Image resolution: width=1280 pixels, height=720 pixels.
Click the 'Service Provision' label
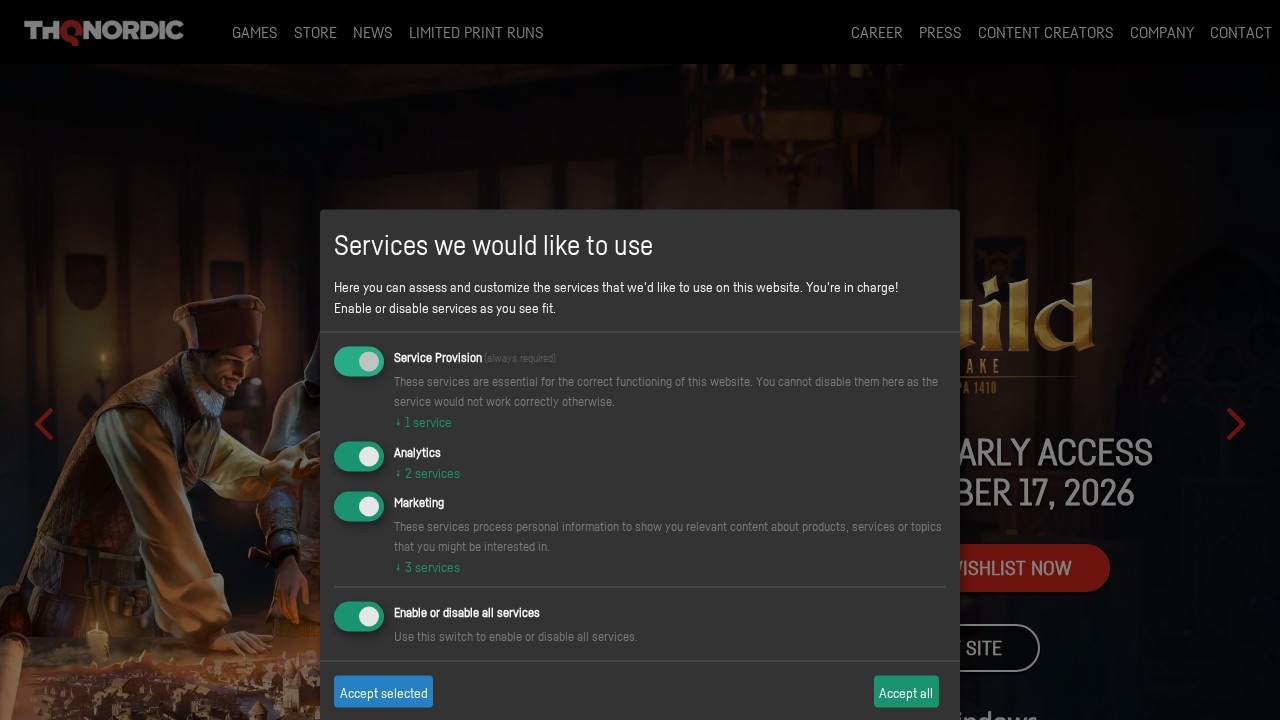[x=438, y=358]
